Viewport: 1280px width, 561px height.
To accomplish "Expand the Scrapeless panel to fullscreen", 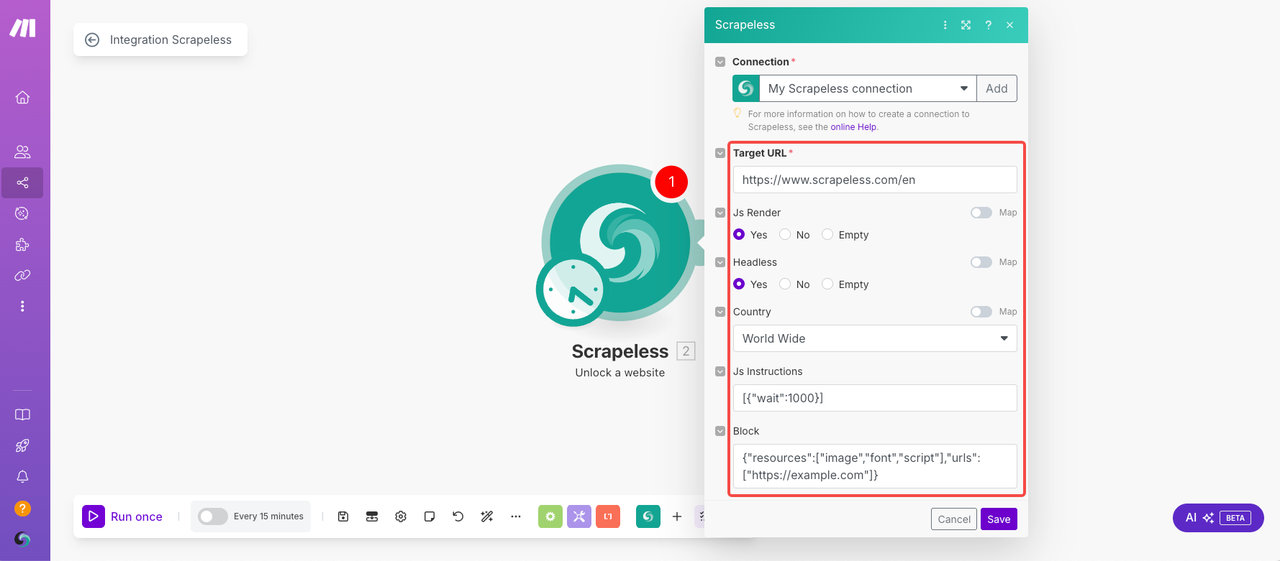I will [x=966, y=25].
